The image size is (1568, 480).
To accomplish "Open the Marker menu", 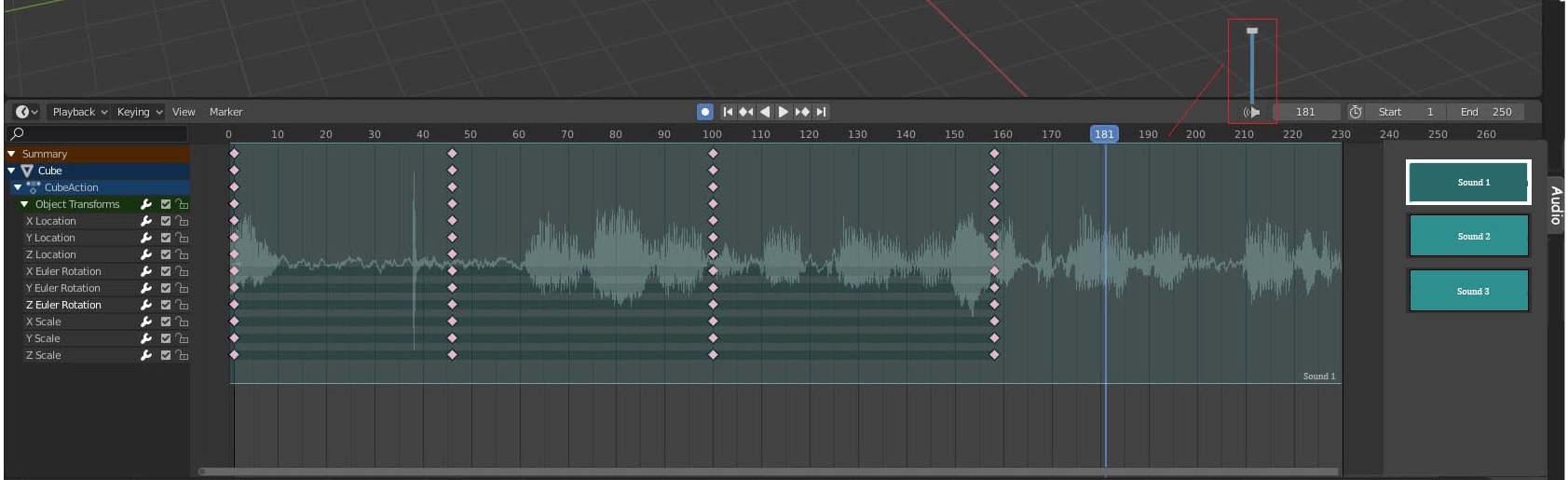I will pos(225,112).
